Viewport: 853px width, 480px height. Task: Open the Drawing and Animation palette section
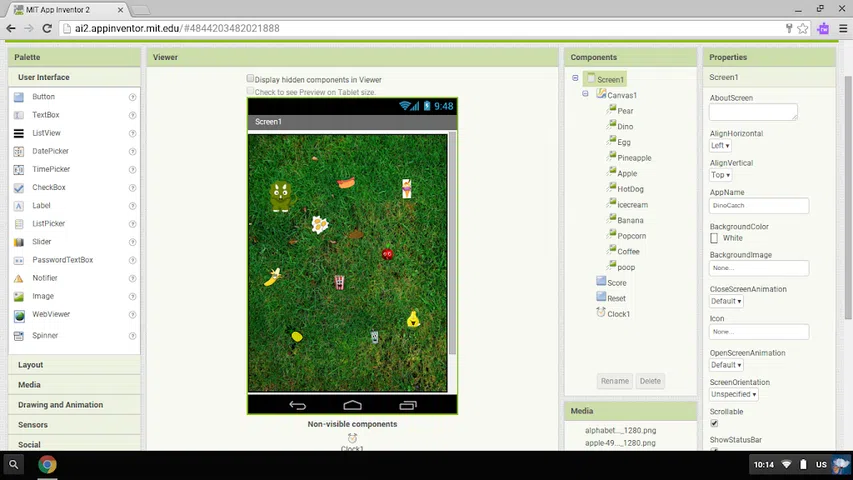click(x=60, y=405)
